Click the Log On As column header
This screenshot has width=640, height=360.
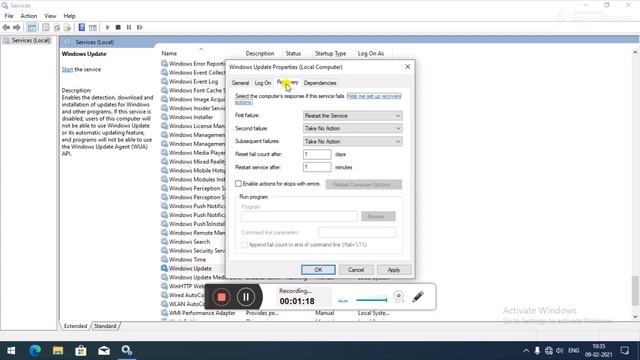point(371,53)
